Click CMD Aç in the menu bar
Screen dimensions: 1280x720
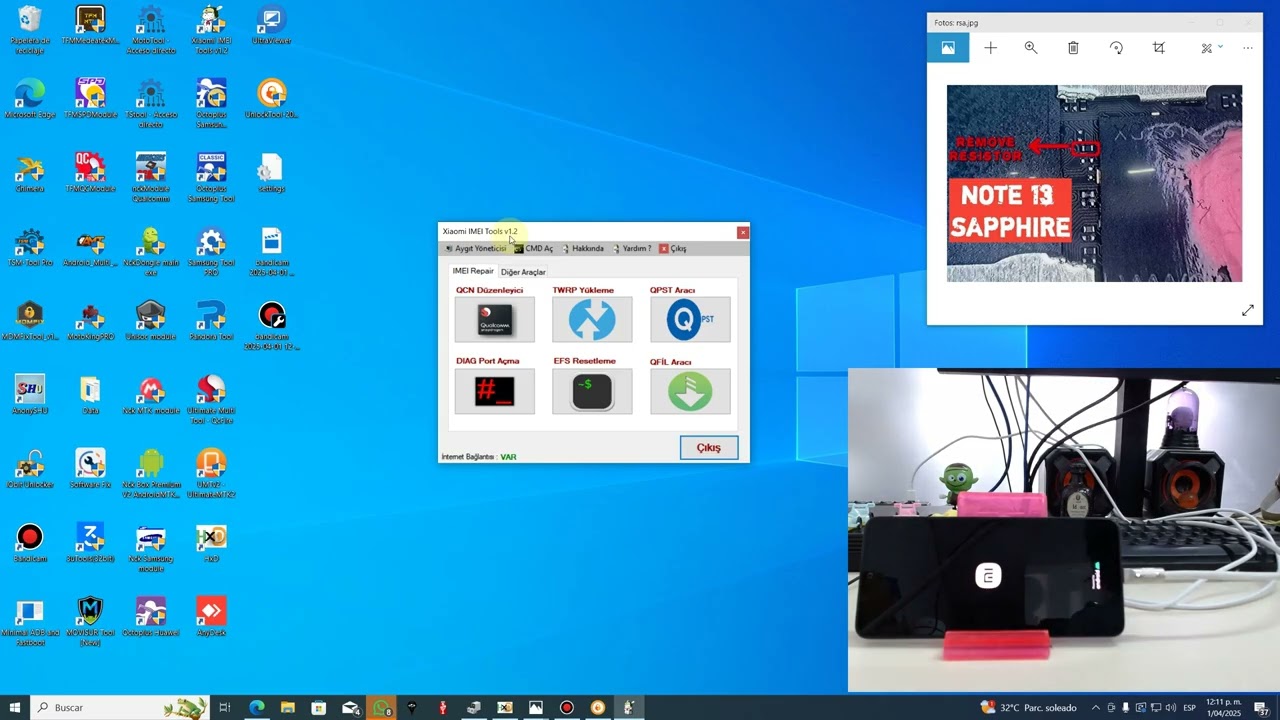tap(533, 248)
